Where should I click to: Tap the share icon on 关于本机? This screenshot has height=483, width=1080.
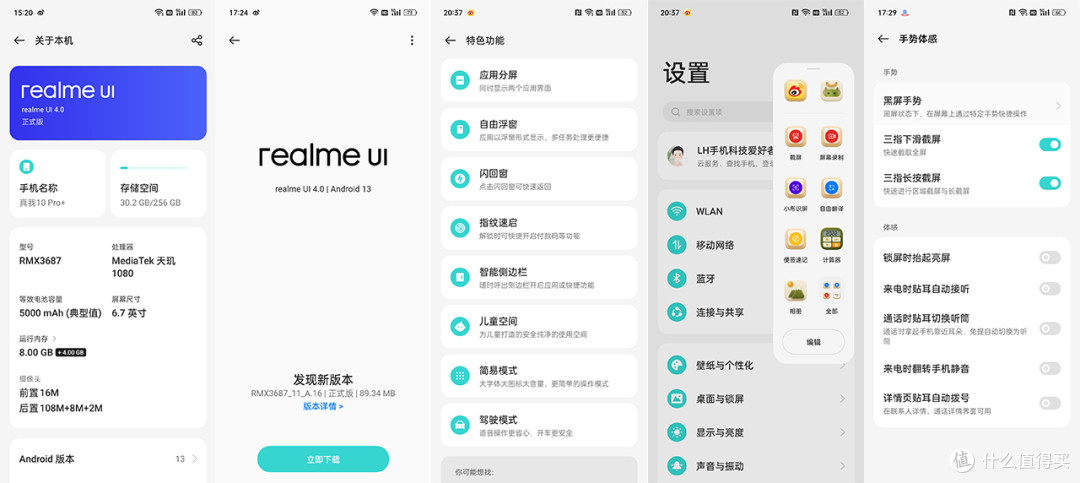tap(197, 41)
